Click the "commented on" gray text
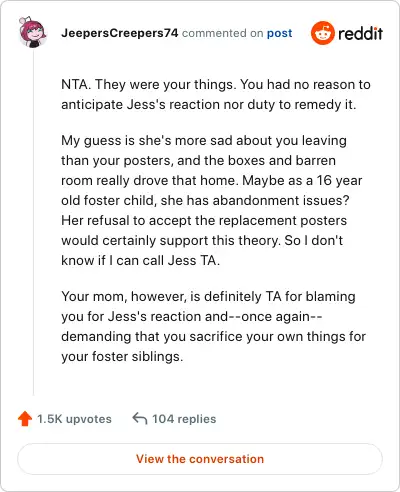Image resolution: width=400 pixels, height=492 pixels. 222,33
